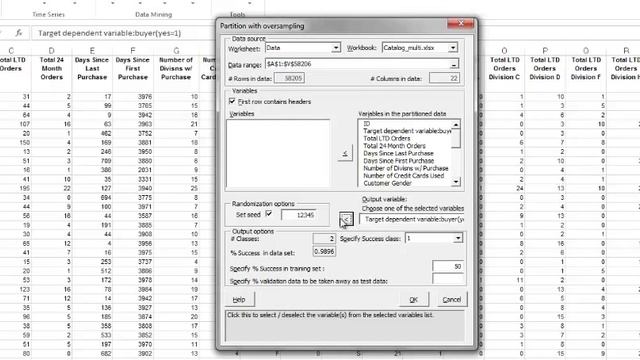Open the Data Mining ribbon group
This screenshot has width=640, height=360.
coord(153,14)
